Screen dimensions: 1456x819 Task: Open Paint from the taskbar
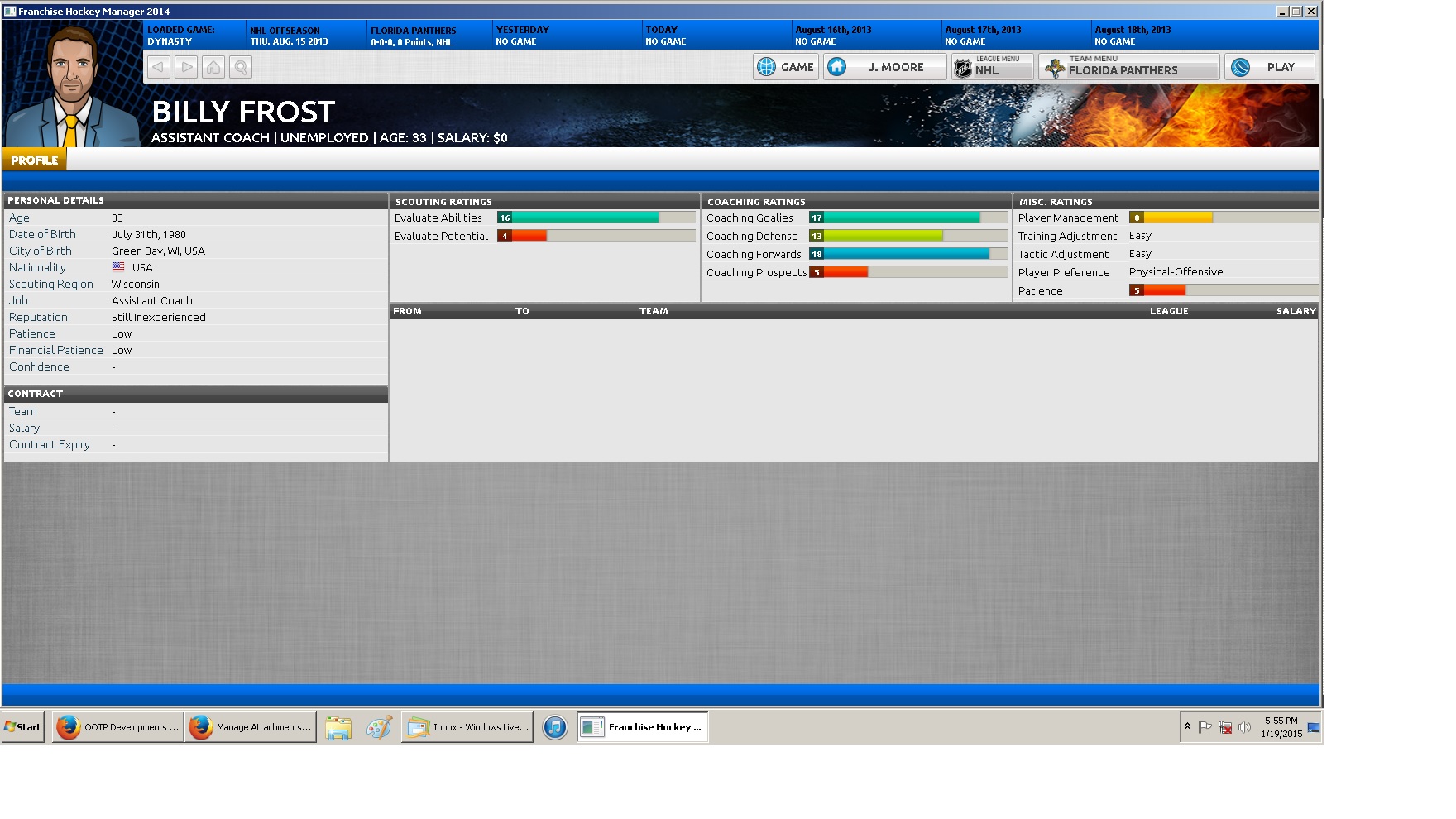point(379,727)
